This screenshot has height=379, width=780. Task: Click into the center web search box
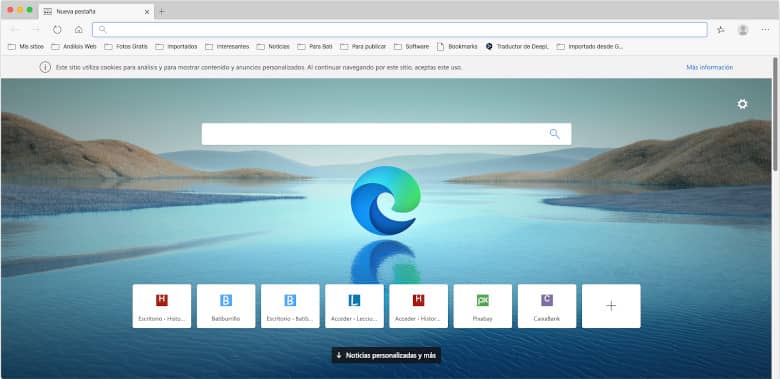click(x=387, y=134)
